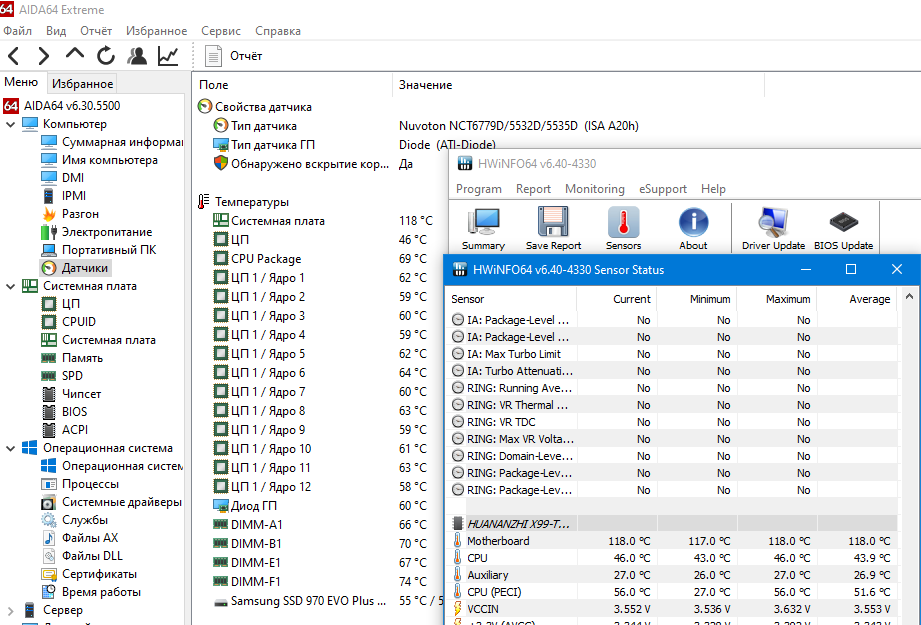This screenshot has height=625, width=921.
Task: Select CPUID in the tree
Action: [68, 322]
